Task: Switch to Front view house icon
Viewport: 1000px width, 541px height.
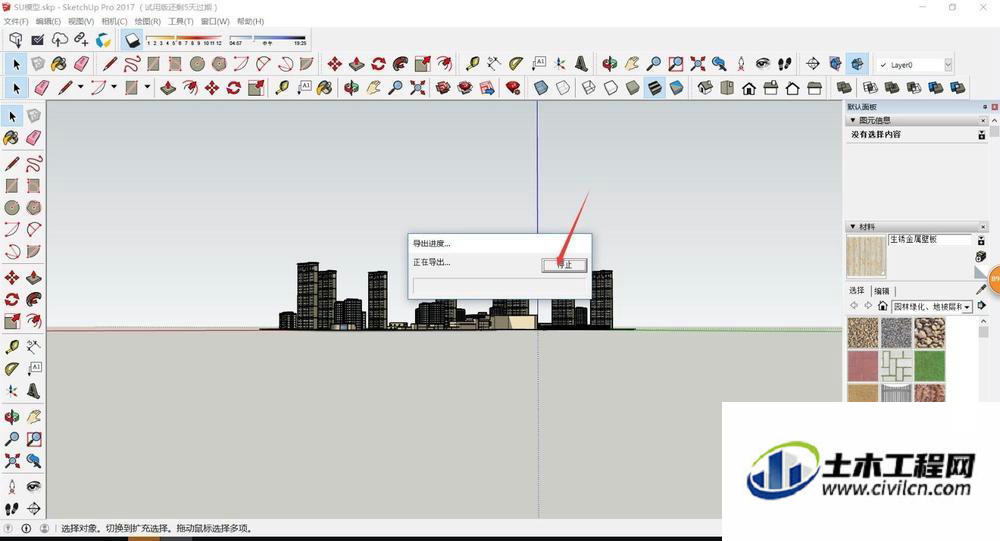Action: (749, 87)
